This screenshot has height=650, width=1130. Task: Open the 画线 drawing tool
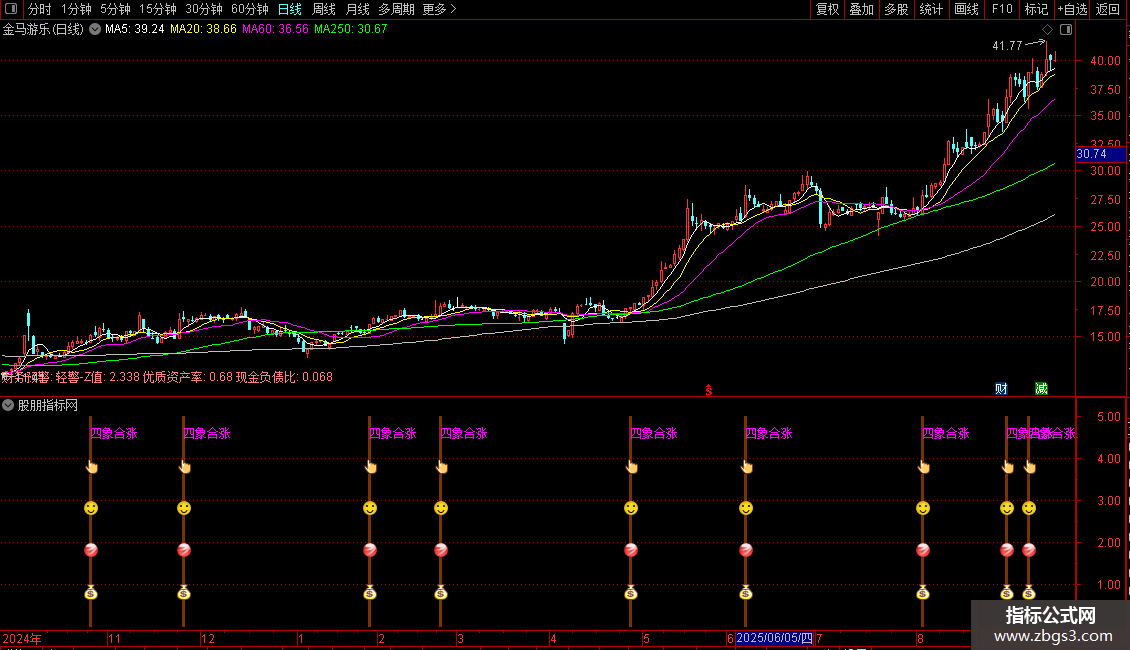pyautogui.click(x=966, y=9)
